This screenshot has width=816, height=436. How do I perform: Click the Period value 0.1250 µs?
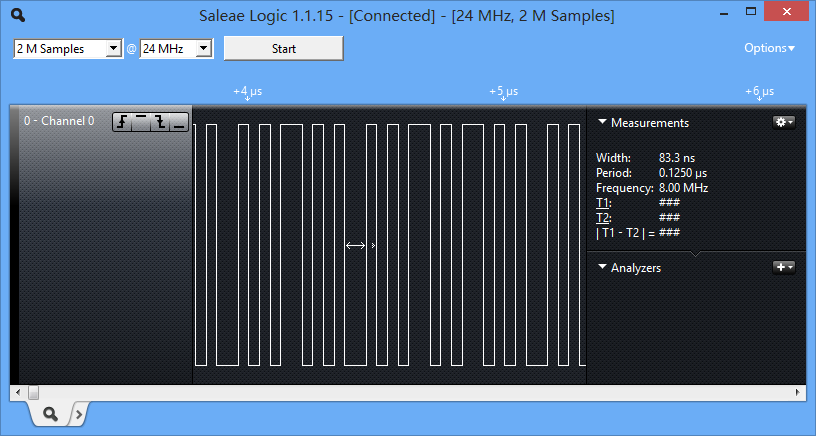(x=683, y=173)
